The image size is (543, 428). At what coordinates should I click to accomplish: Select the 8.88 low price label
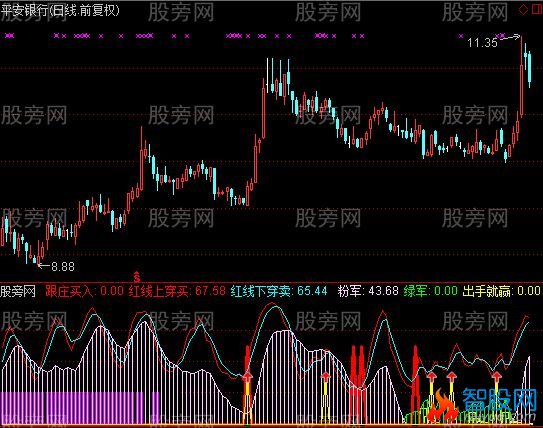(63, 266)
